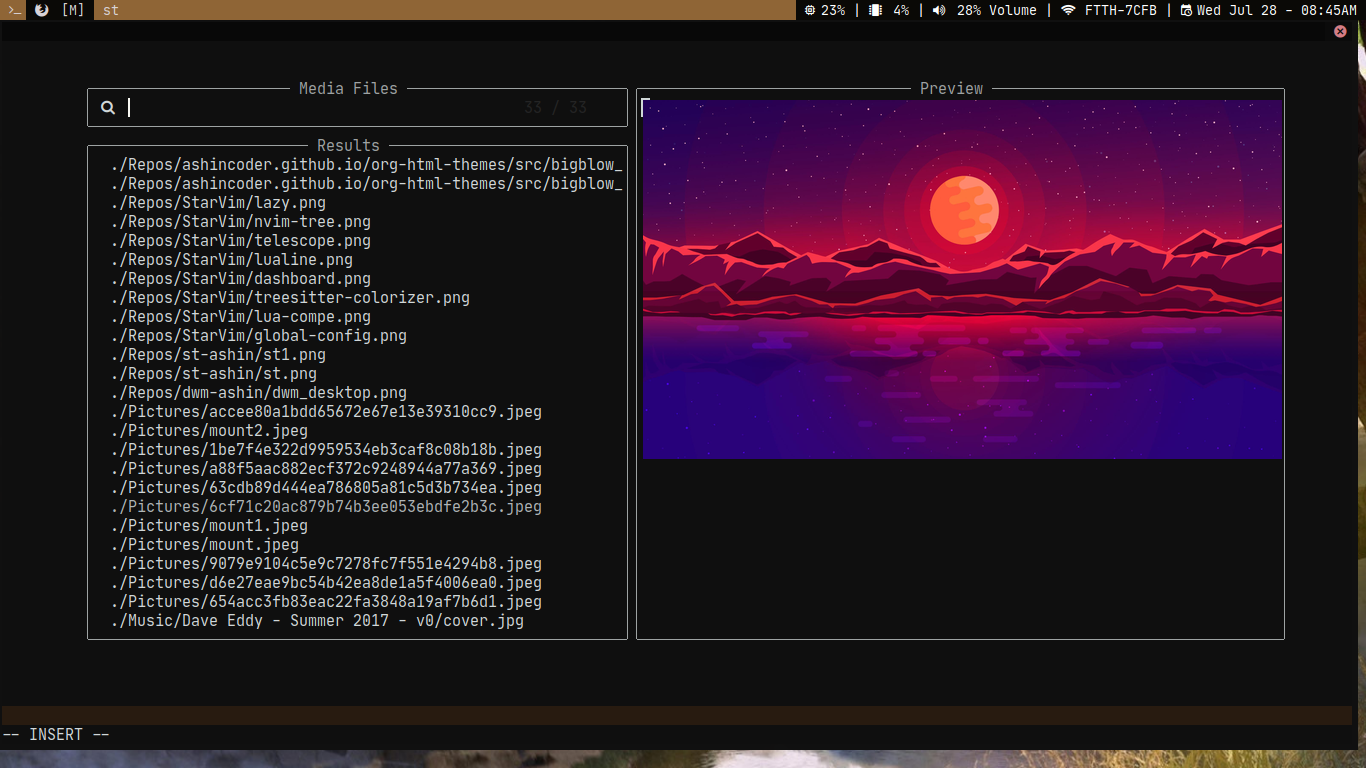Select ./Repos/StarVim/lualine.png result
1366x768 pixels.
(232, 259)
